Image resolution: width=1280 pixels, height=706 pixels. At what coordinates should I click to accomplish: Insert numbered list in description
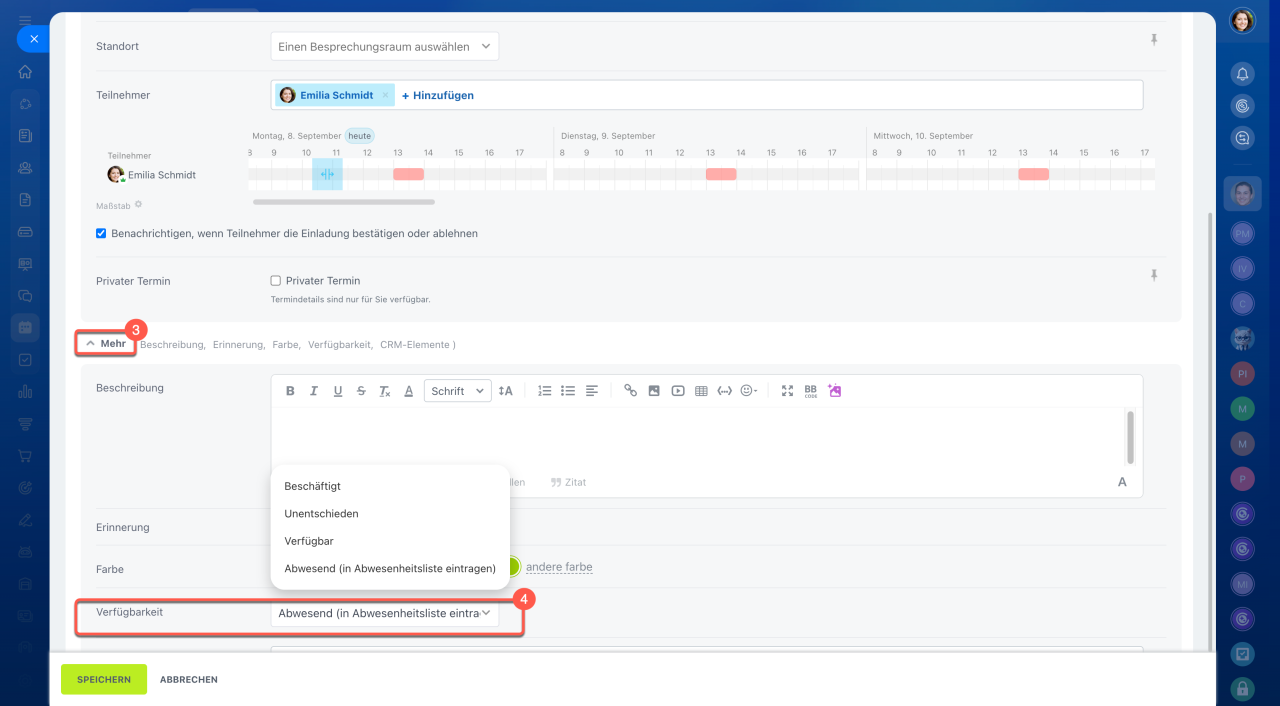545,391
